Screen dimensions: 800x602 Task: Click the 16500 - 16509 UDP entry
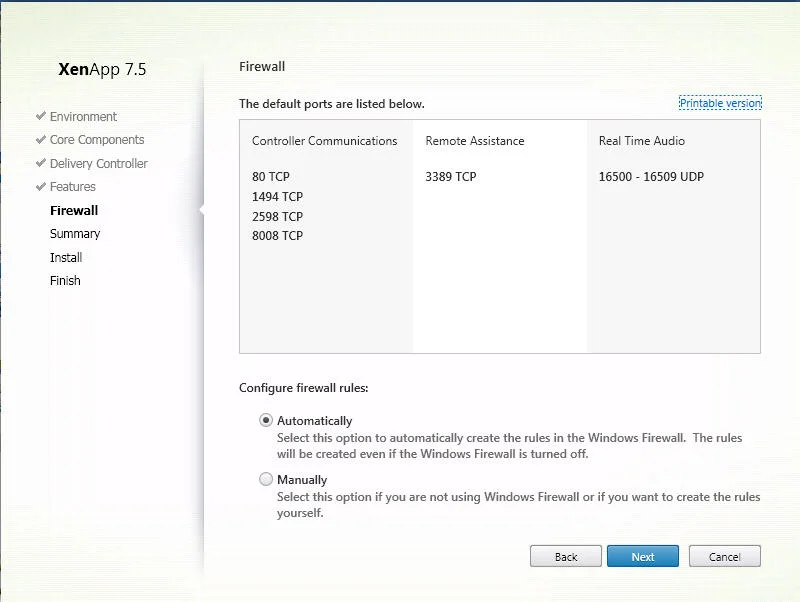click(x=651, y=177)
